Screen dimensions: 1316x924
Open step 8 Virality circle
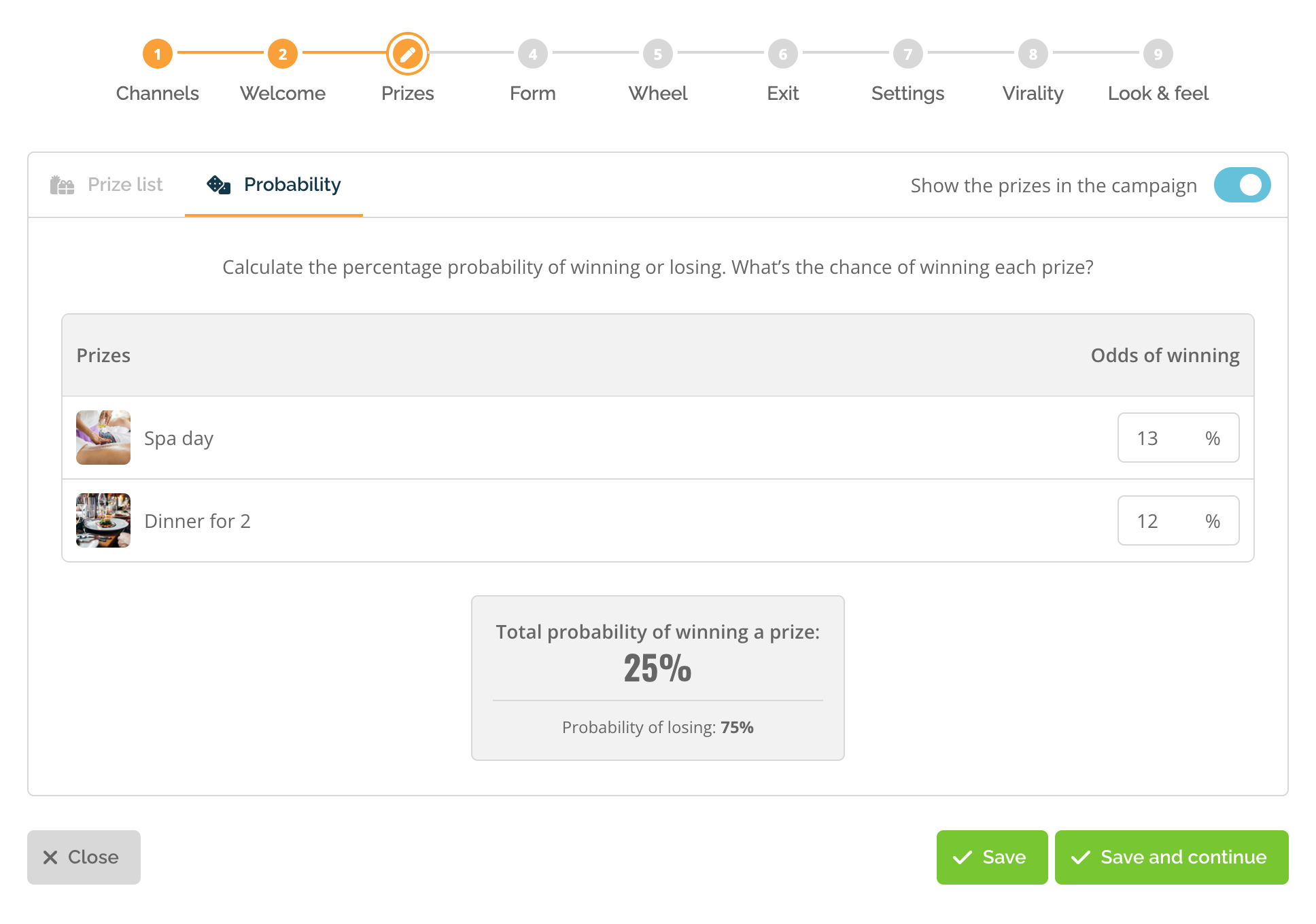coord(1033,54)
